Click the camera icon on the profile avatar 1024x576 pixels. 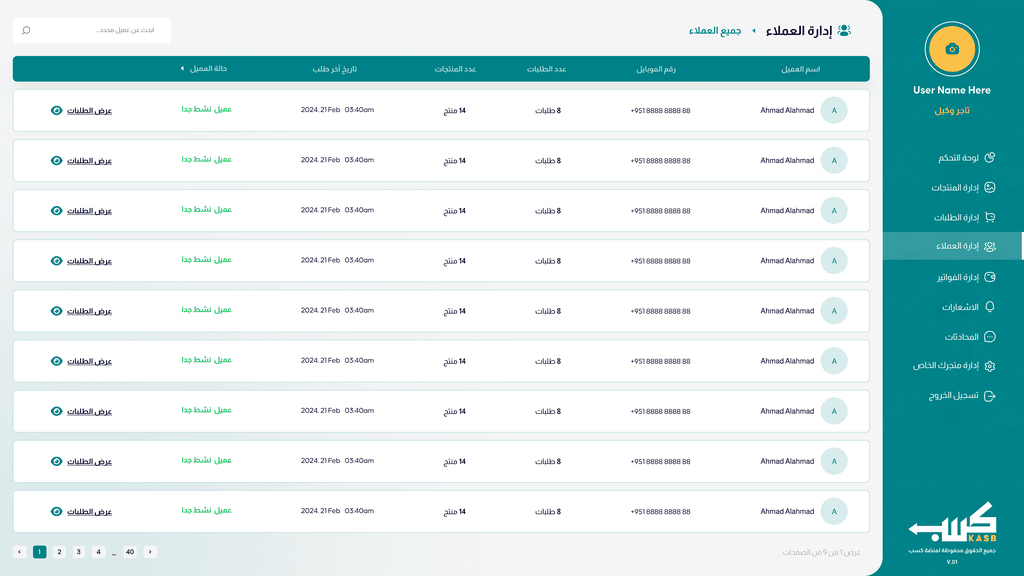(x=952, y=49)
